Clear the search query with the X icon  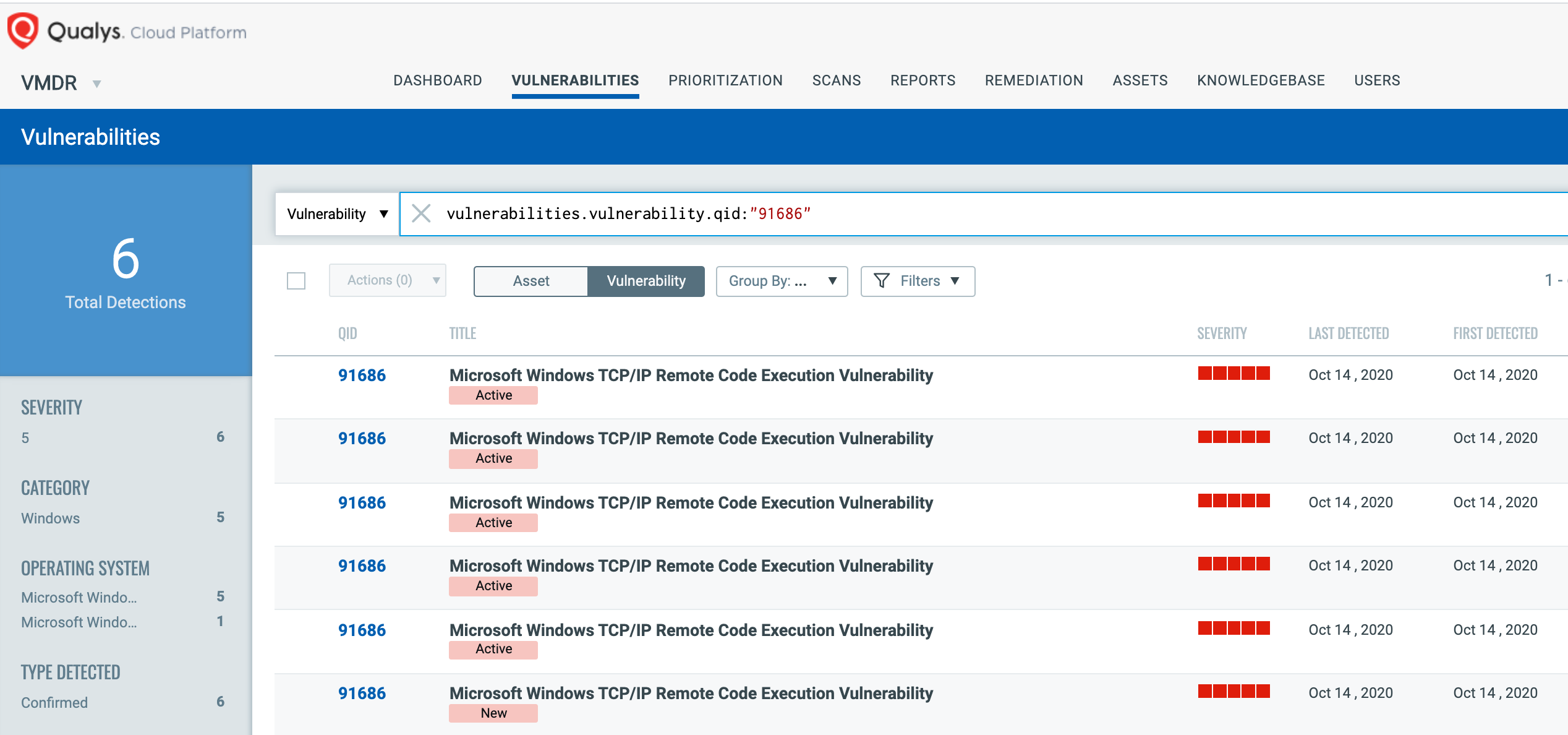click(422, 213)
